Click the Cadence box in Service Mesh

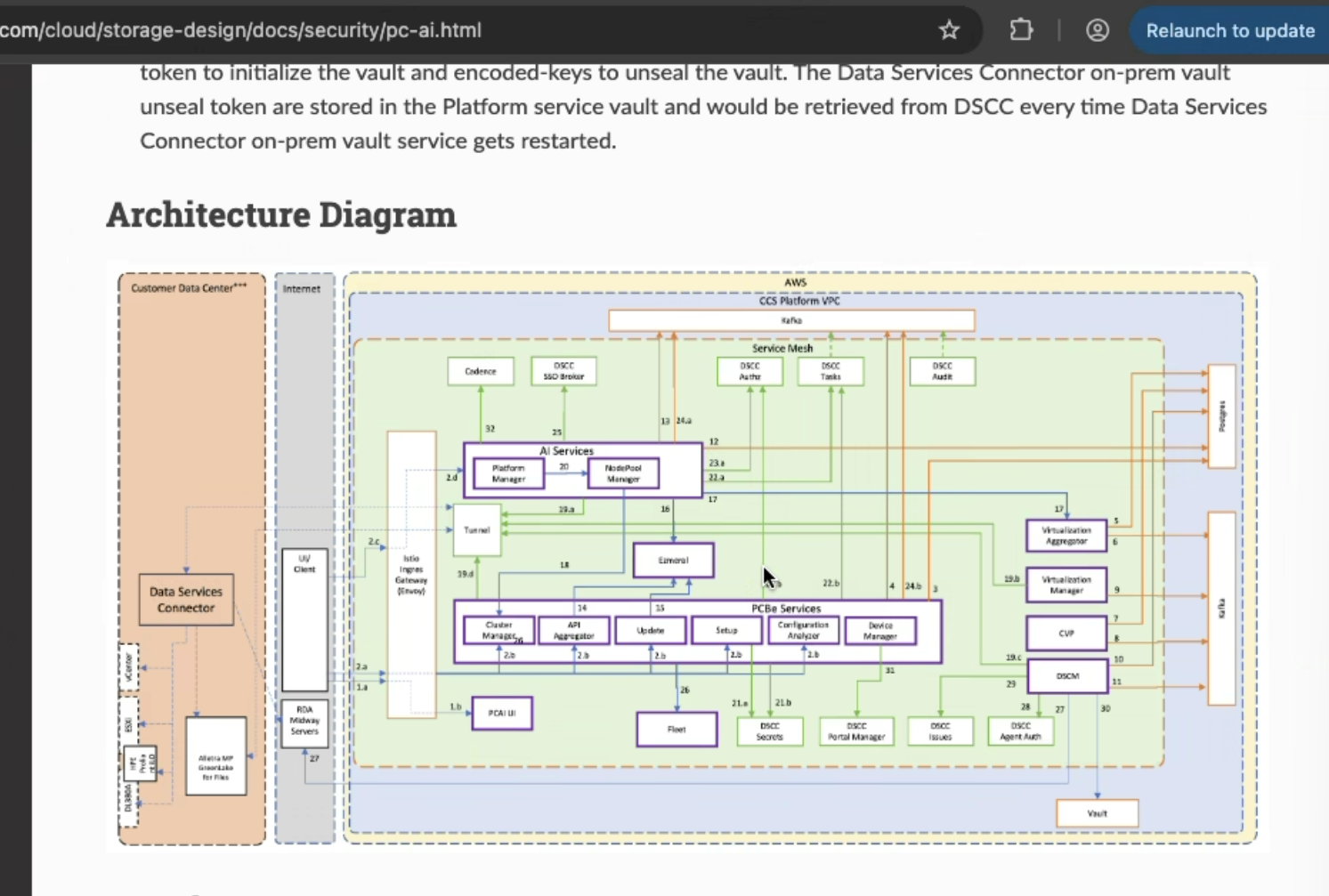point(481,371)
